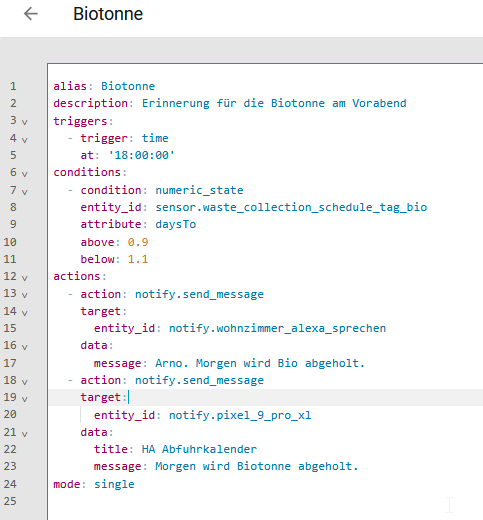Click notify.pixel_9_pro_xl entity
The image size is (483, 520).
point(240,415)
